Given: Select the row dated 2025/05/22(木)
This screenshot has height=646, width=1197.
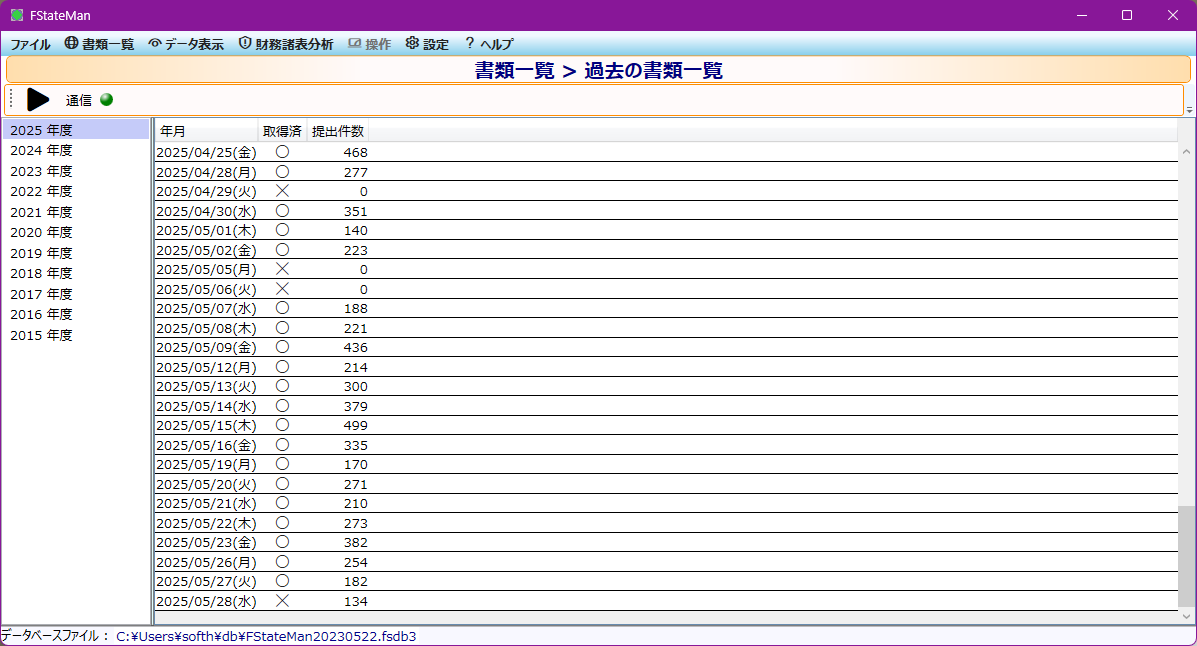Looking at the screenshot, I should (666, 523).
